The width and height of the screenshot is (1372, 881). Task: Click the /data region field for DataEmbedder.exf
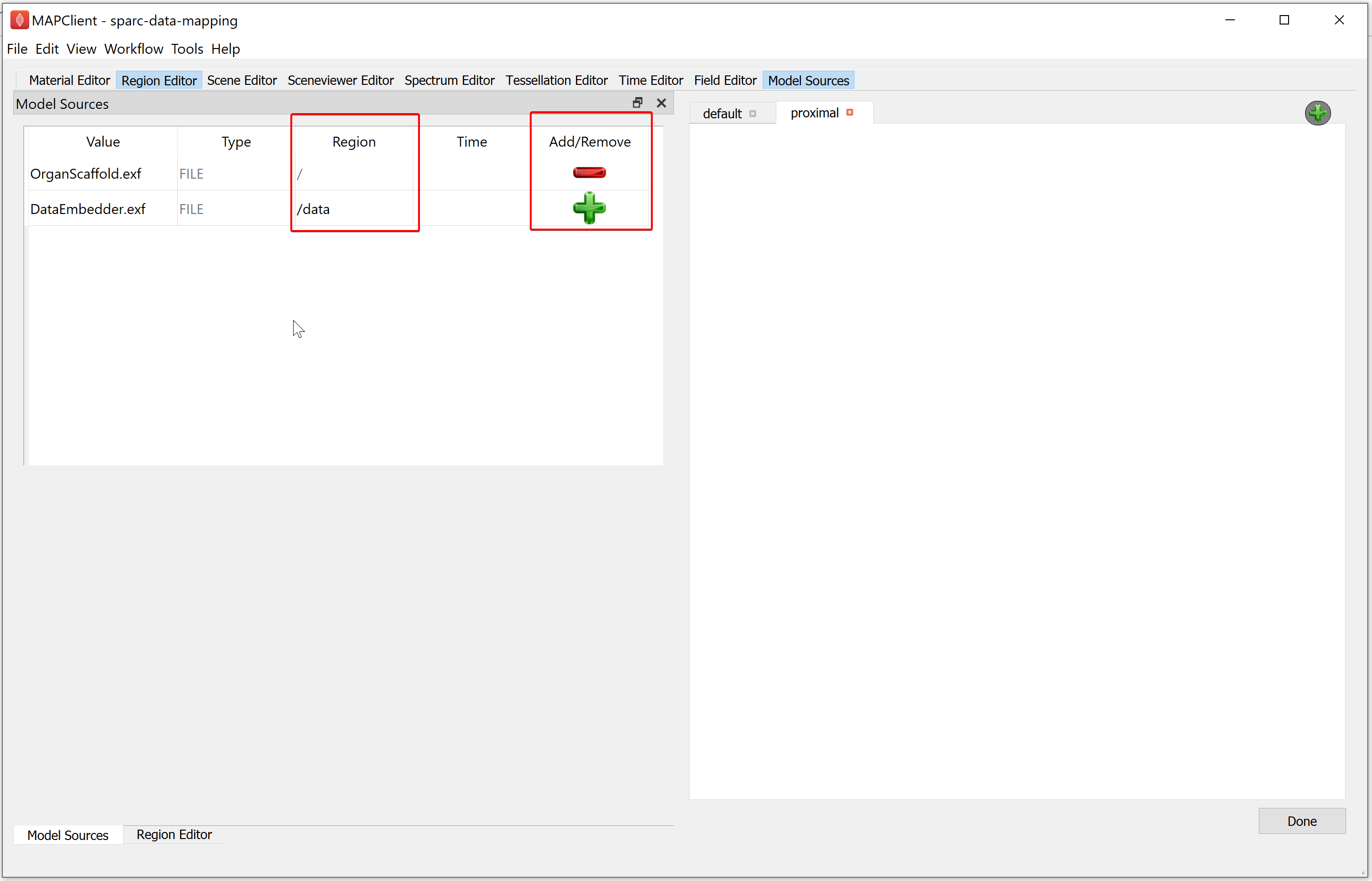point(354,209)
